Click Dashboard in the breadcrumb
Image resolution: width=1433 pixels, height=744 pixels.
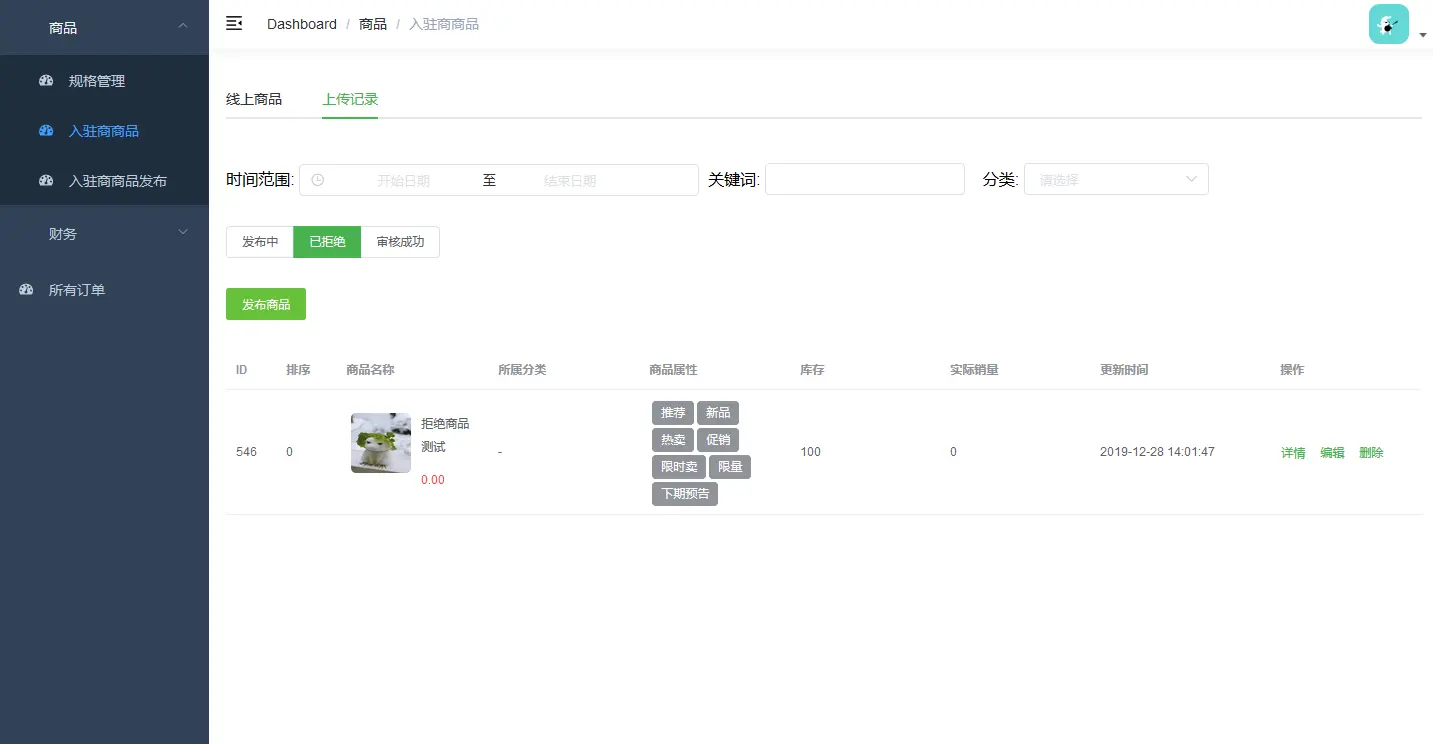(302, 24)
